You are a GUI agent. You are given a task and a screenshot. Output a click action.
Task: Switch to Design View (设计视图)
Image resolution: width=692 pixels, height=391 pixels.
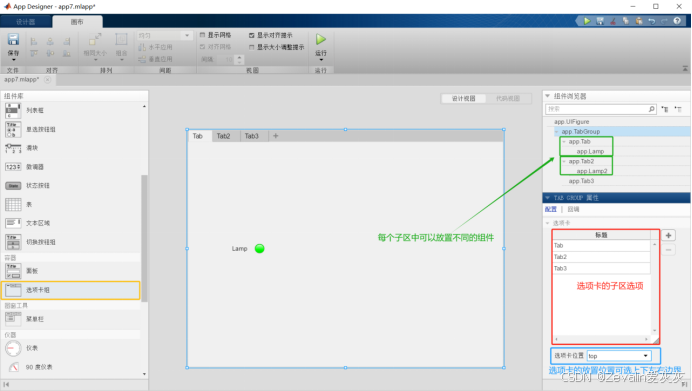[x=463, y=98]
